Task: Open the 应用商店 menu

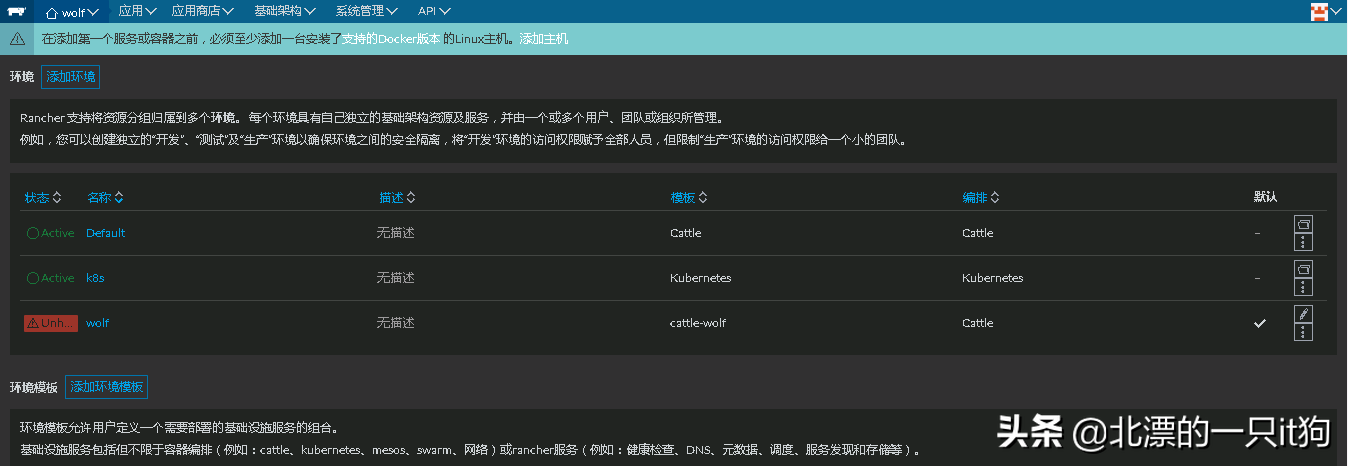Action: pyautogui.click(x=202, y=11)
